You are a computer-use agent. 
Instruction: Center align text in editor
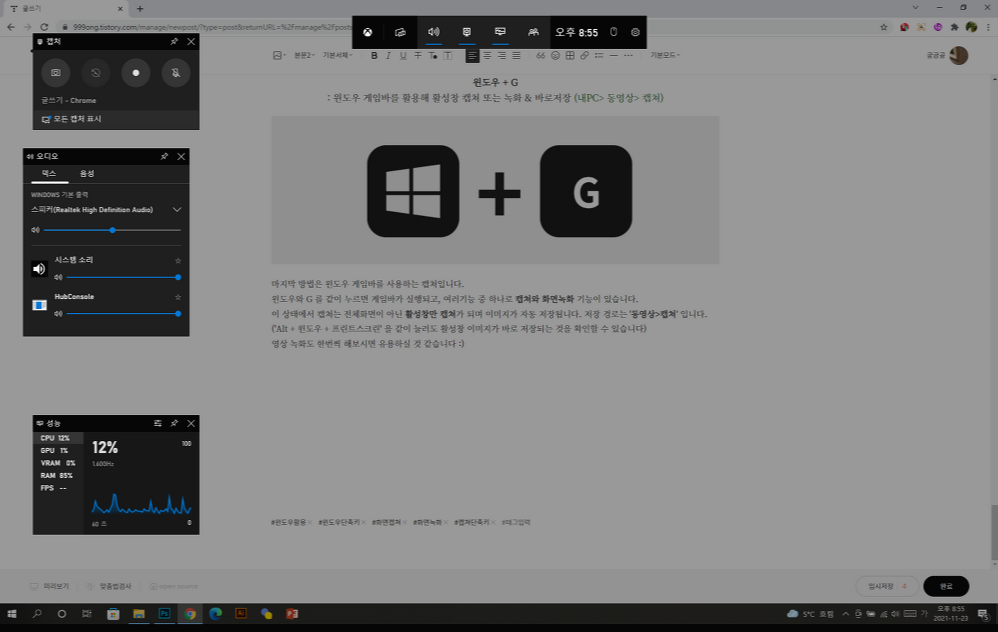tap(487, 55)
